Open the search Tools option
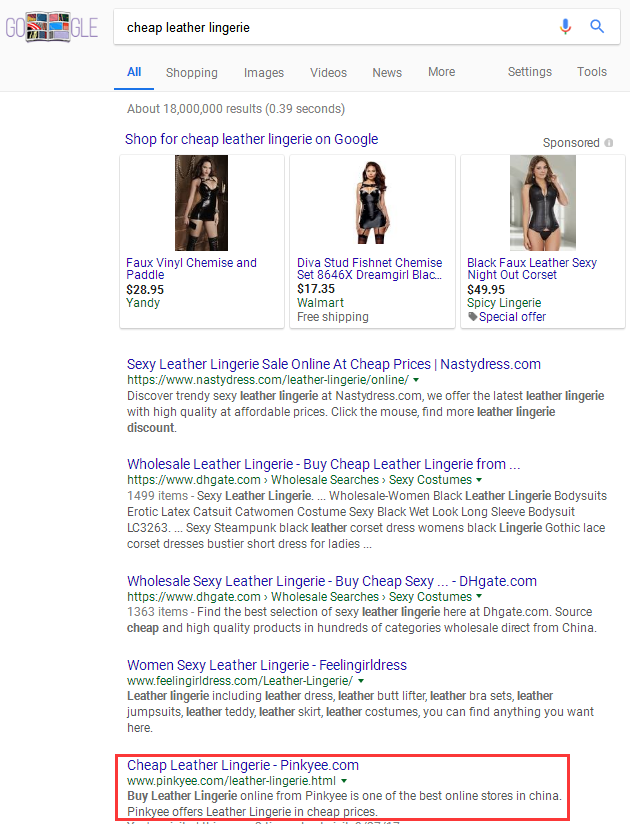 (x=592, y=72)
